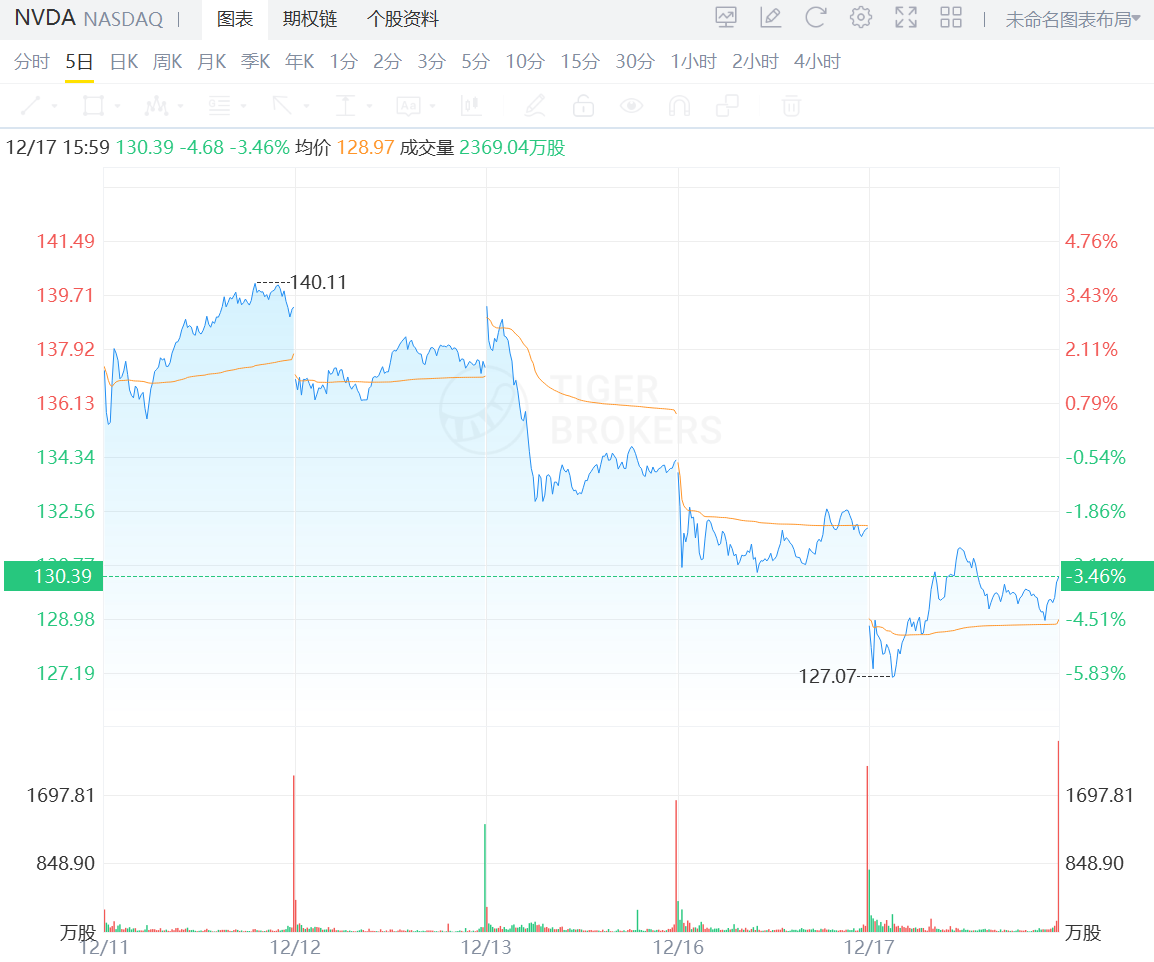Select the 分时 timeframe

32,61
